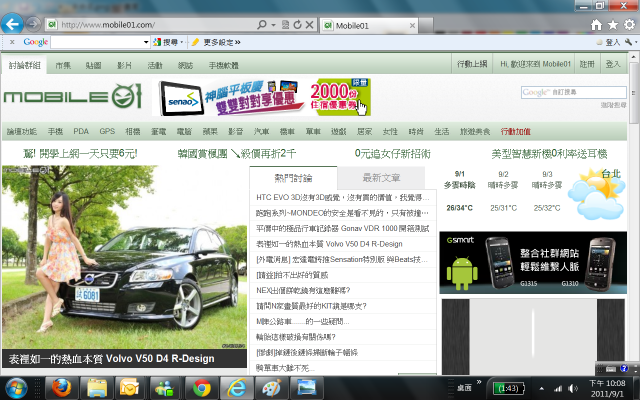Viewport: 640px width, 400px height.
Task: Click the vertical scrollbar up arrow
Action: (633, 57)
